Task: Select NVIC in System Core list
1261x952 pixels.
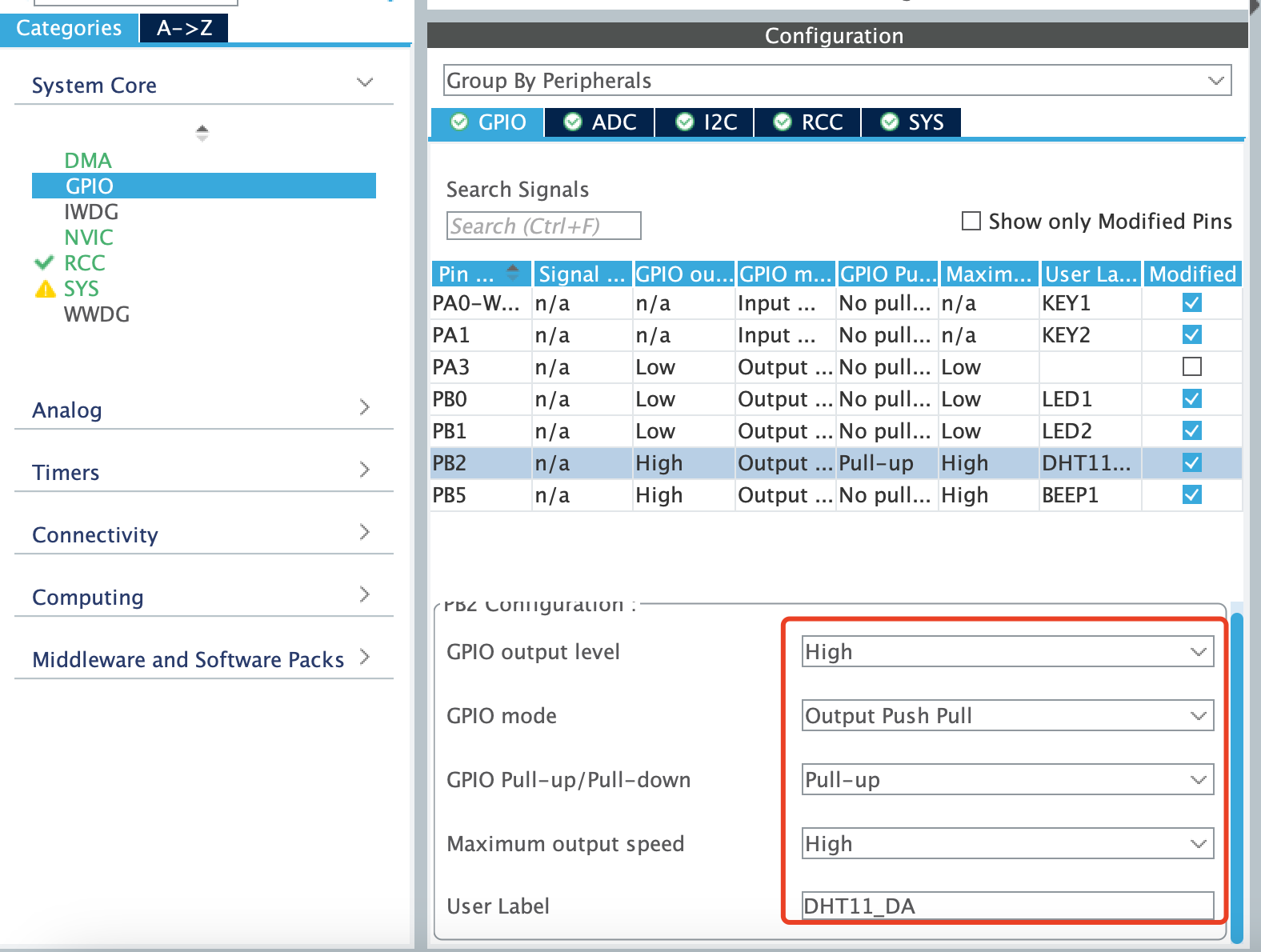Action: (89, 238)
